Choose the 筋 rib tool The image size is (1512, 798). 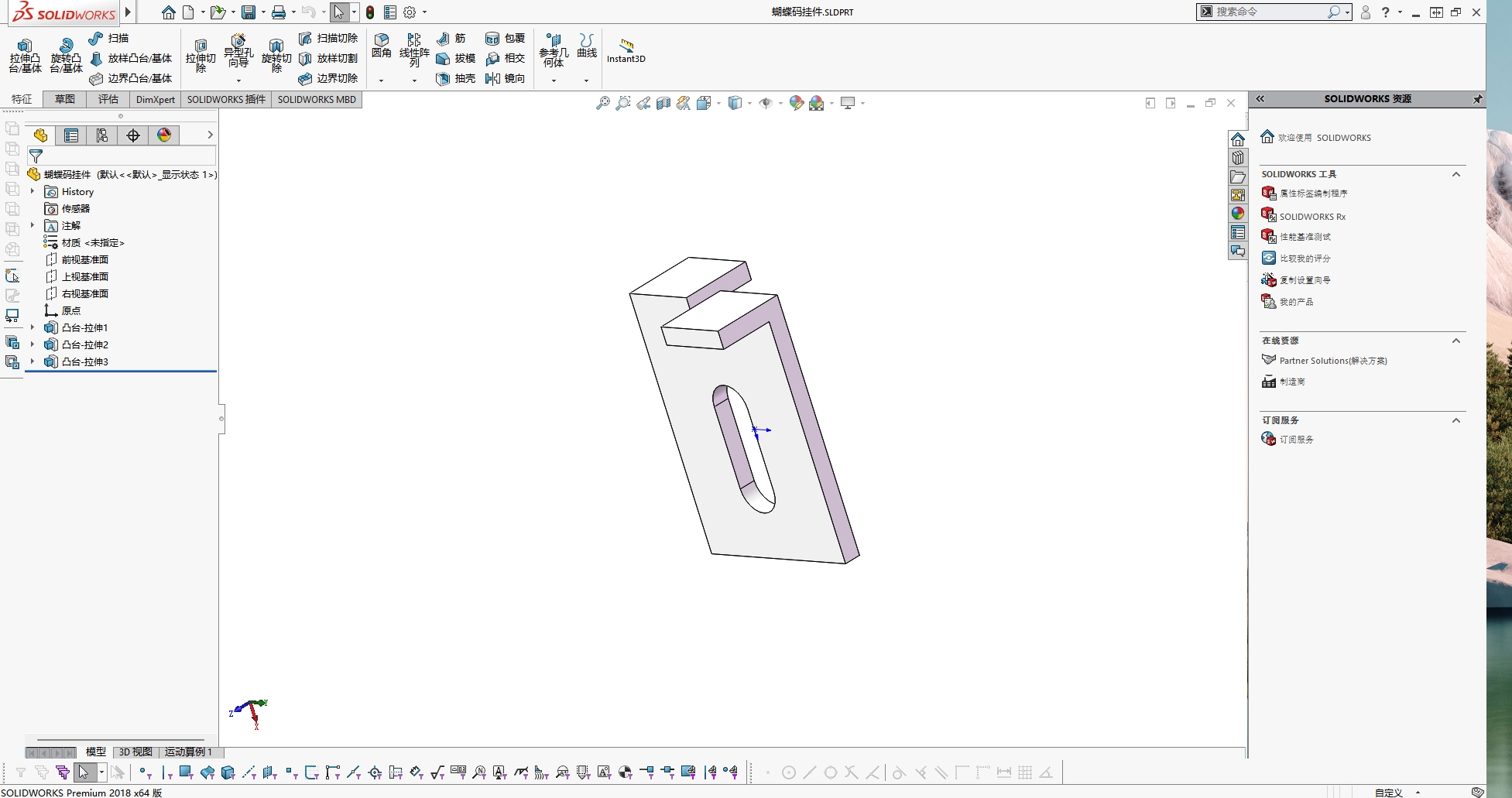[x=451, y=38]
